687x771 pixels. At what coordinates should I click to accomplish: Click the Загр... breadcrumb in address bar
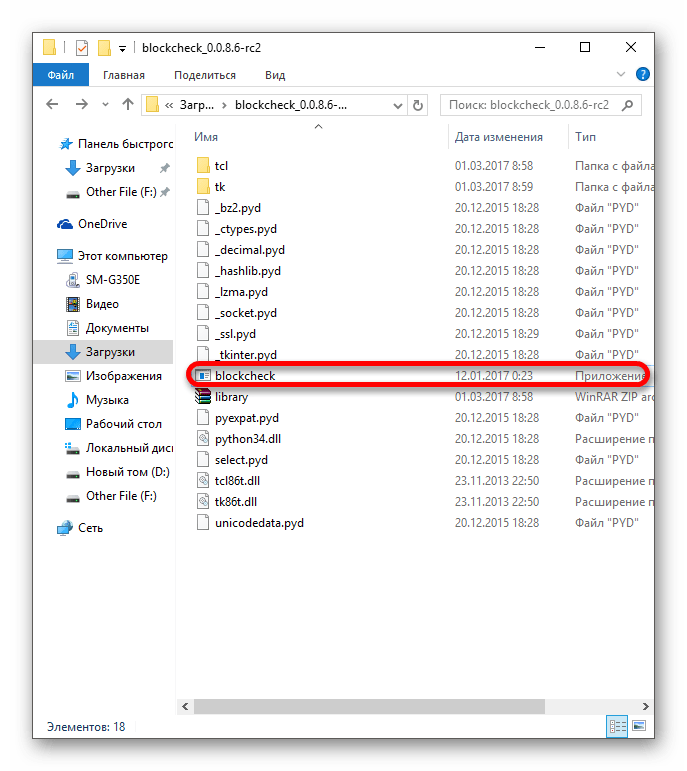click(197, 105)
